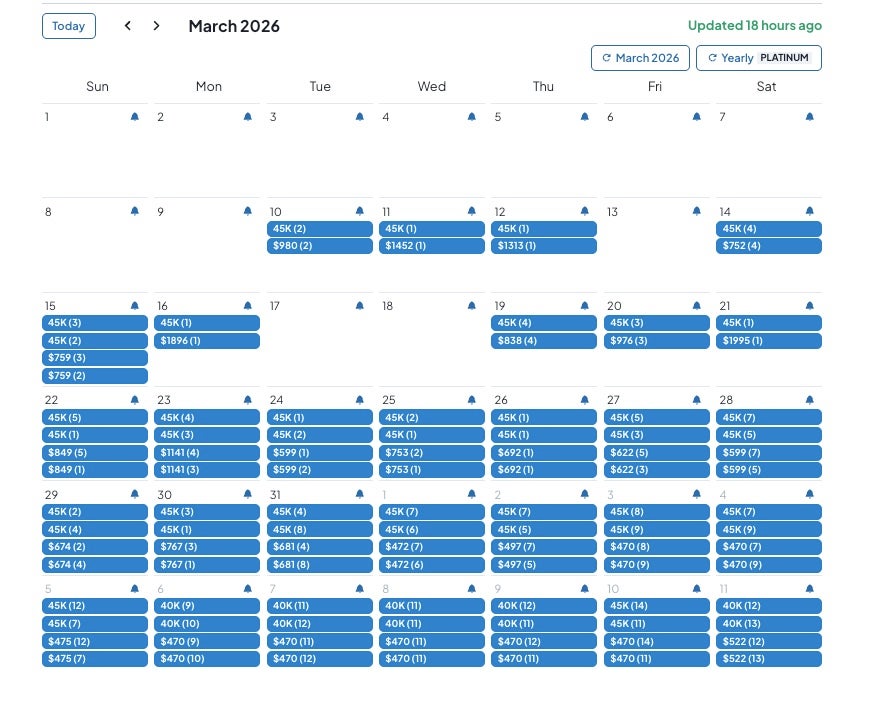
Task: Click the Today button
Action: (x=69, y=26)
